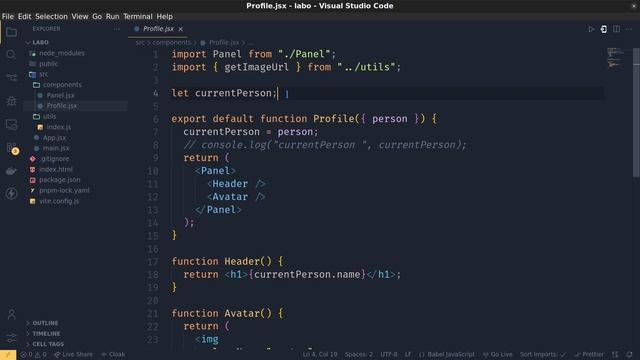Image resolution: width=640 pixels, height=360 pixels.
Task: Toggle Sort Imports in status bar
Action: 542,355
